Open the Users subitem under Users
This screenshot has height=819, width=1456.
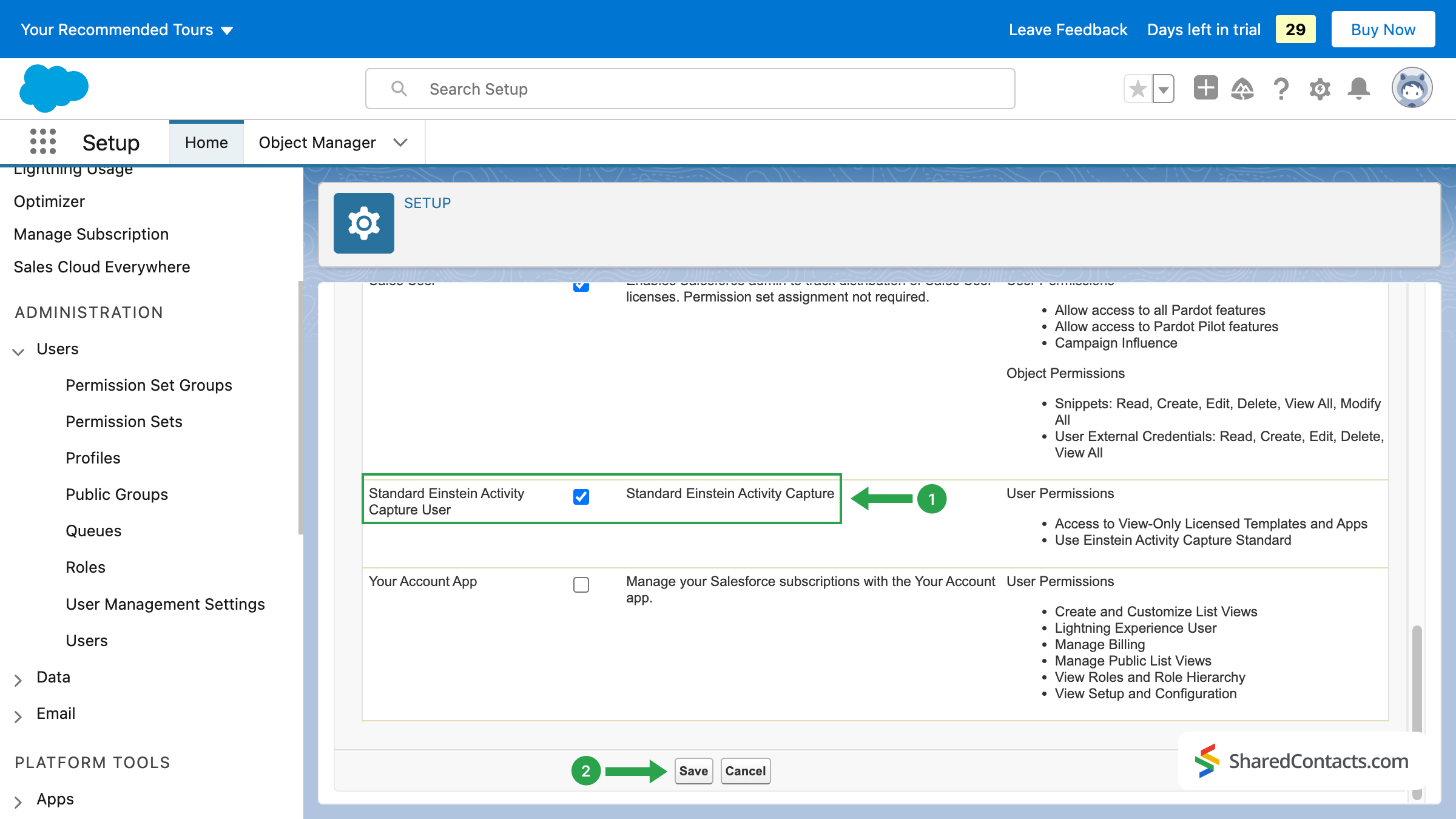coord(87,641)
